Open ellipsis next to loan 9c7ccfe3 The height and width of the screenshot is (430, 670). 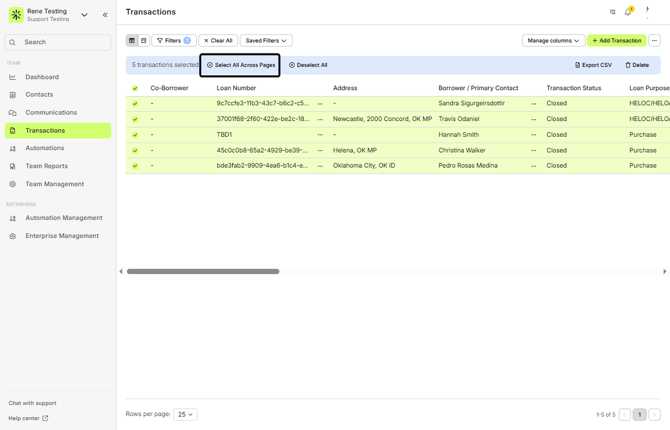click(320, 103)
